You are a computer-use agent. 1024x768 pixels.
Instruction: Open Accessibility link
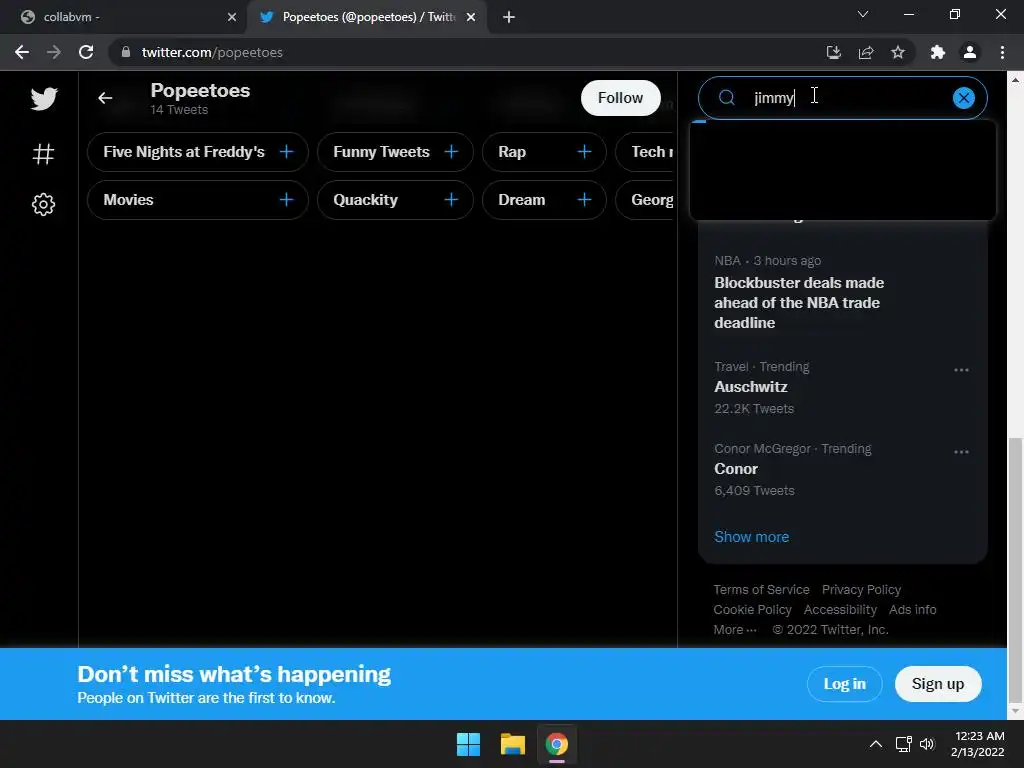pyautogui.click(x=840, y=609)
